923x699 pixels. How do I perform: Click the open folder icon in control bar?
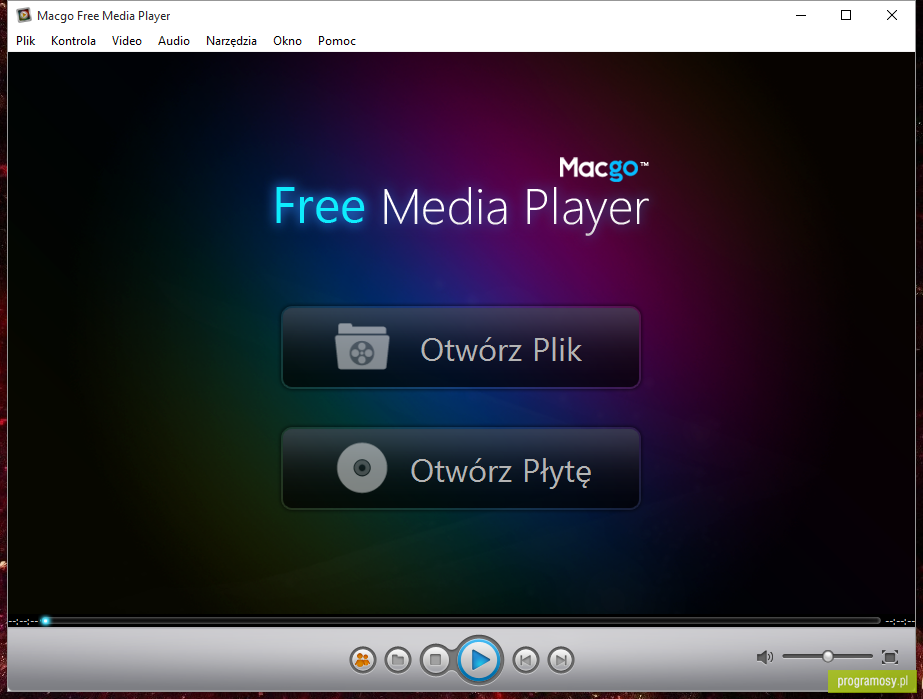[398, 660]
